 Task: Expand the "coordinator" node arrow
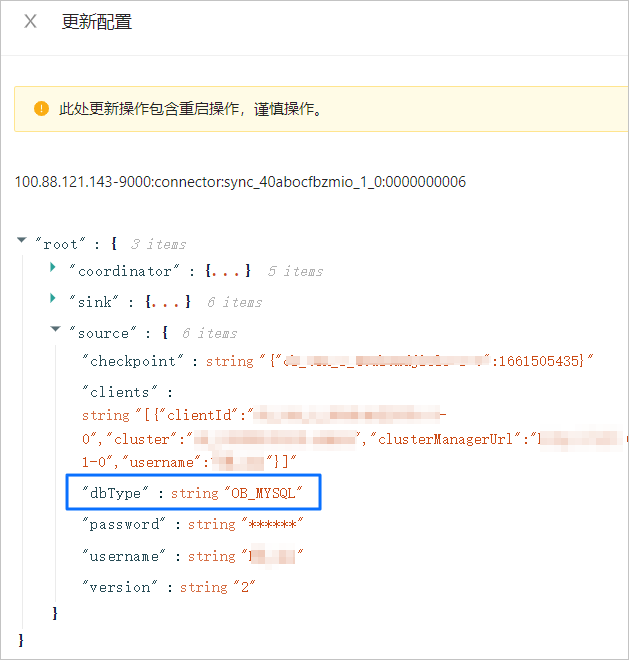(53, 270)
